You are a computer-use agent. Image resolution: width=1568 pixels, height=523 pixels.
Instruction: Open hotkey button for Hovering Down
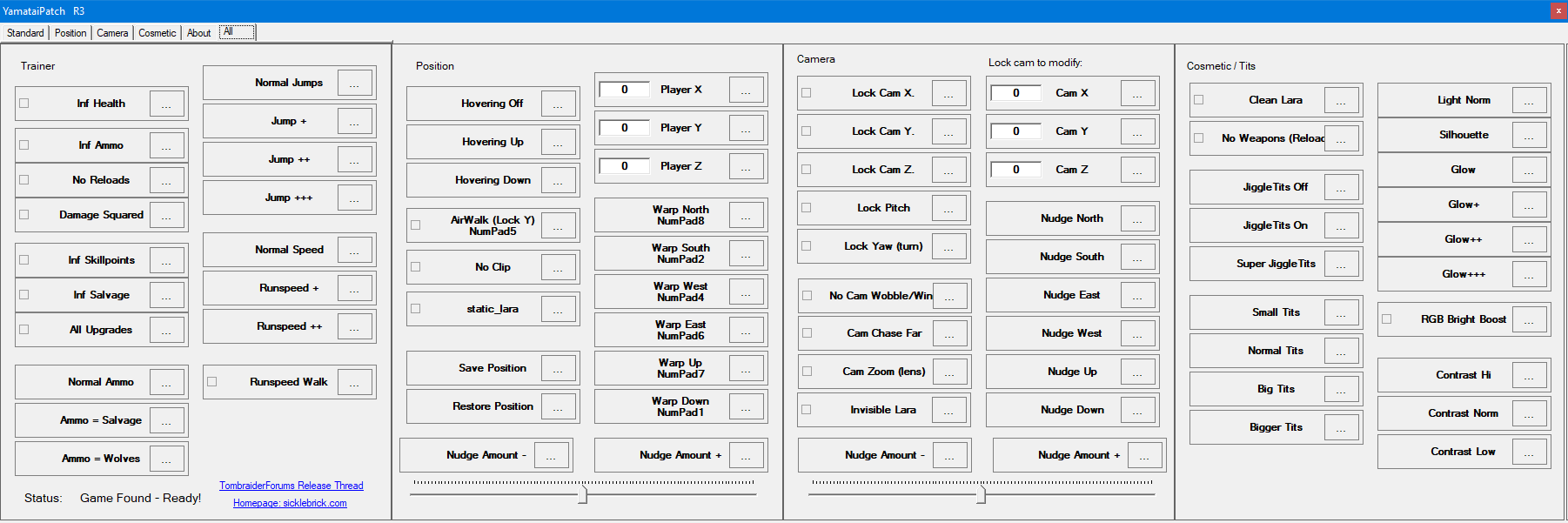(x=559, y=180)
